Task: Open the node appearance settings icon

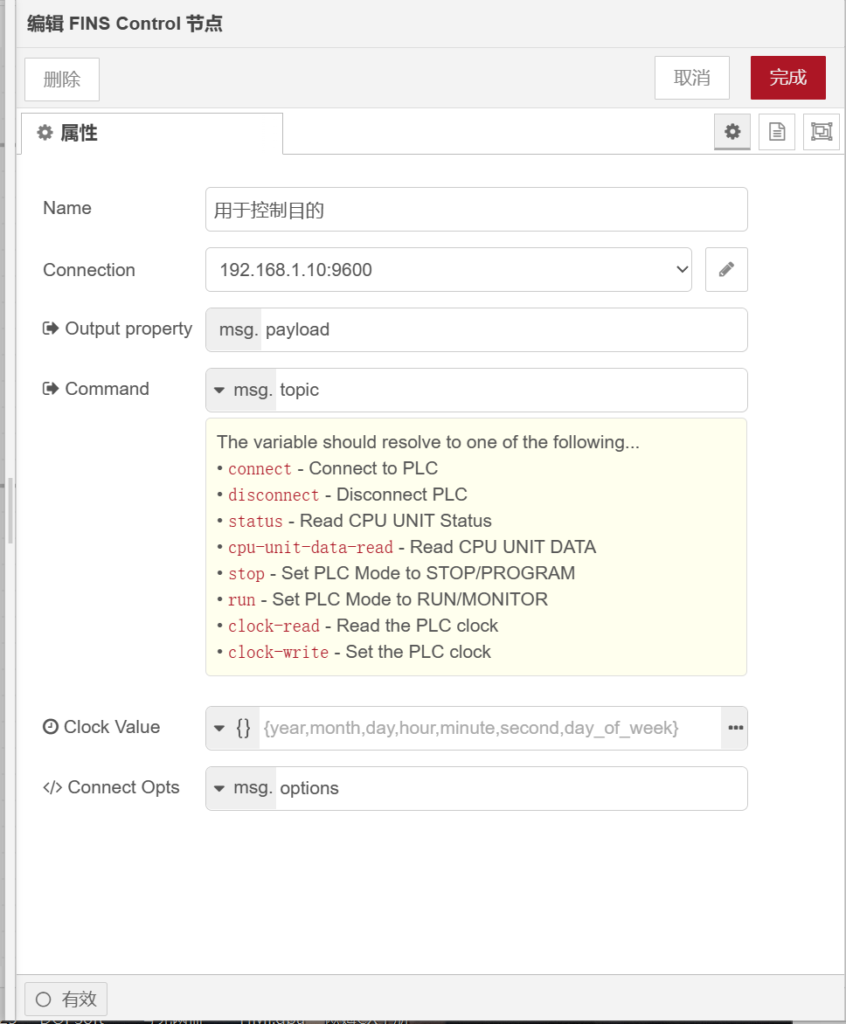Action: coord(821,132)
